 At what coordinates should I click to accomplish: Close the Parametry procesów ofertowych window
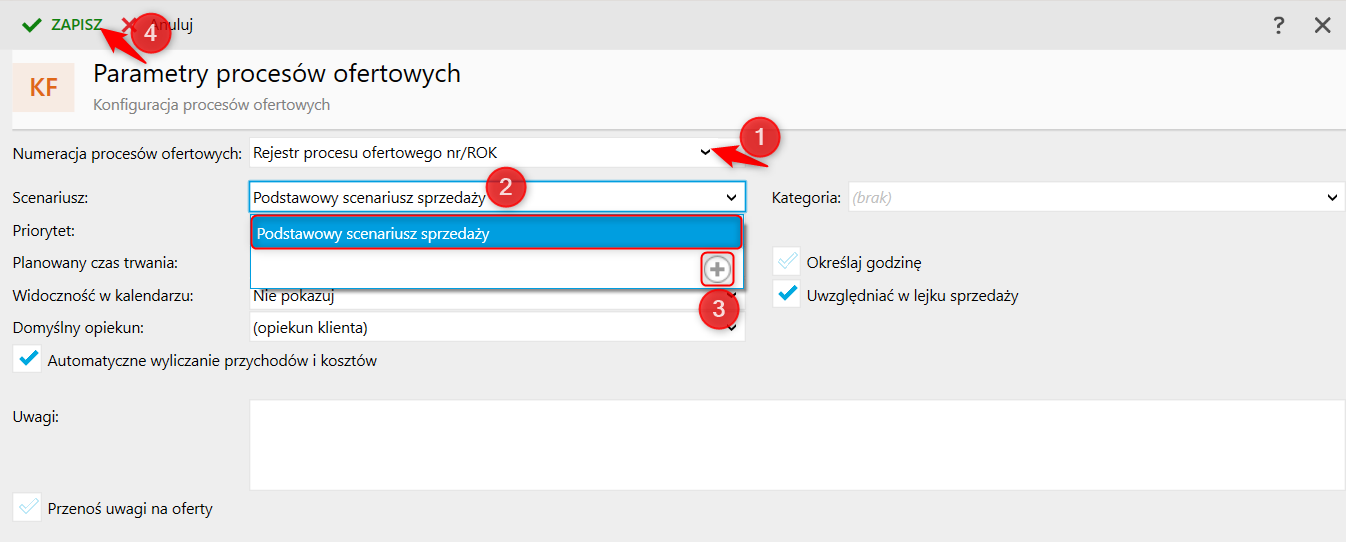[x=1322, y=26]
